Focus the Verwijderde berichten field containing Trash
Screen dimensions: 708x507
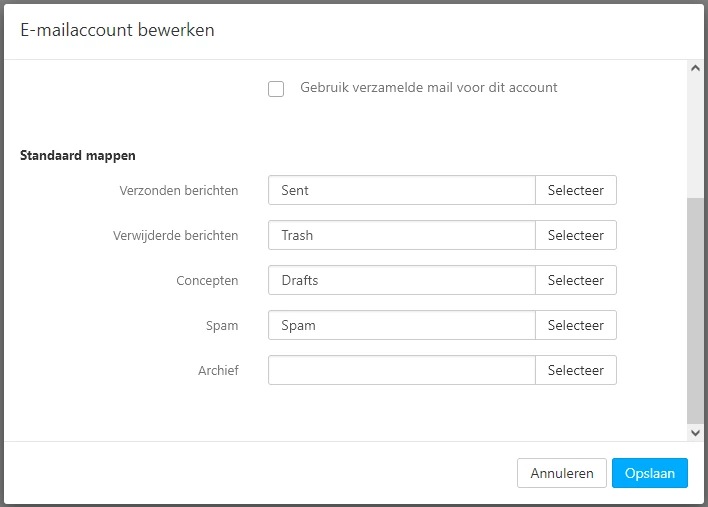[x=402, y=235]
